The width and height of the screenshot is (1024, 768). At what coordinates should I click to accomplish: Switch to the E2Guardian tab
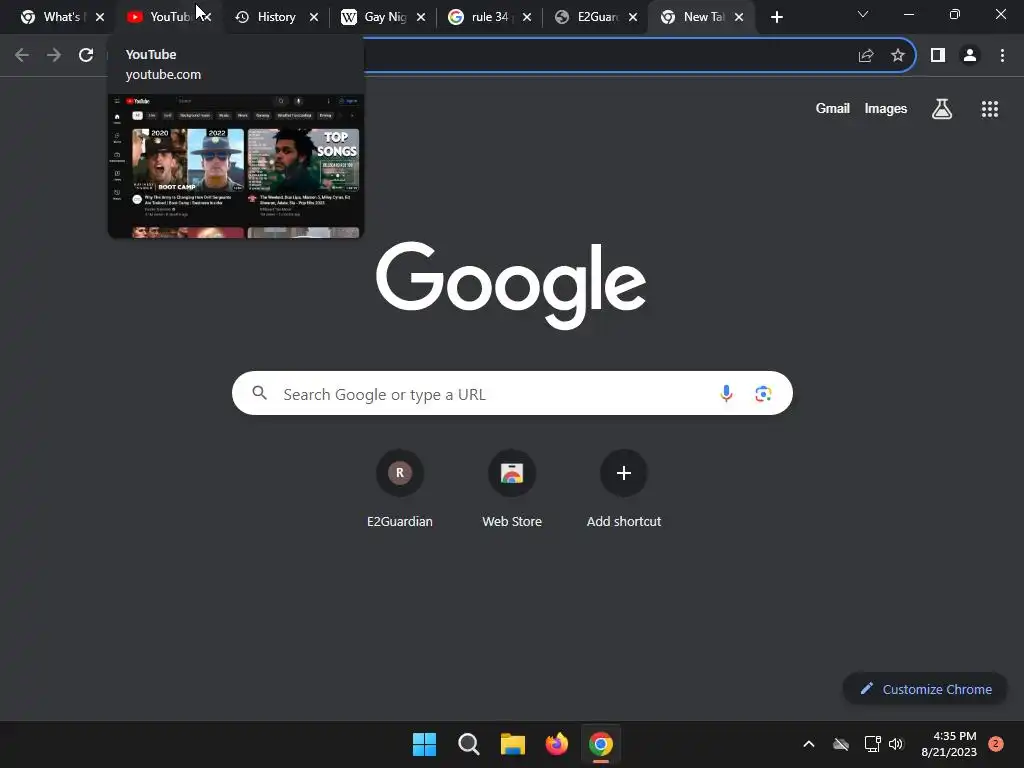pos(585,17)
